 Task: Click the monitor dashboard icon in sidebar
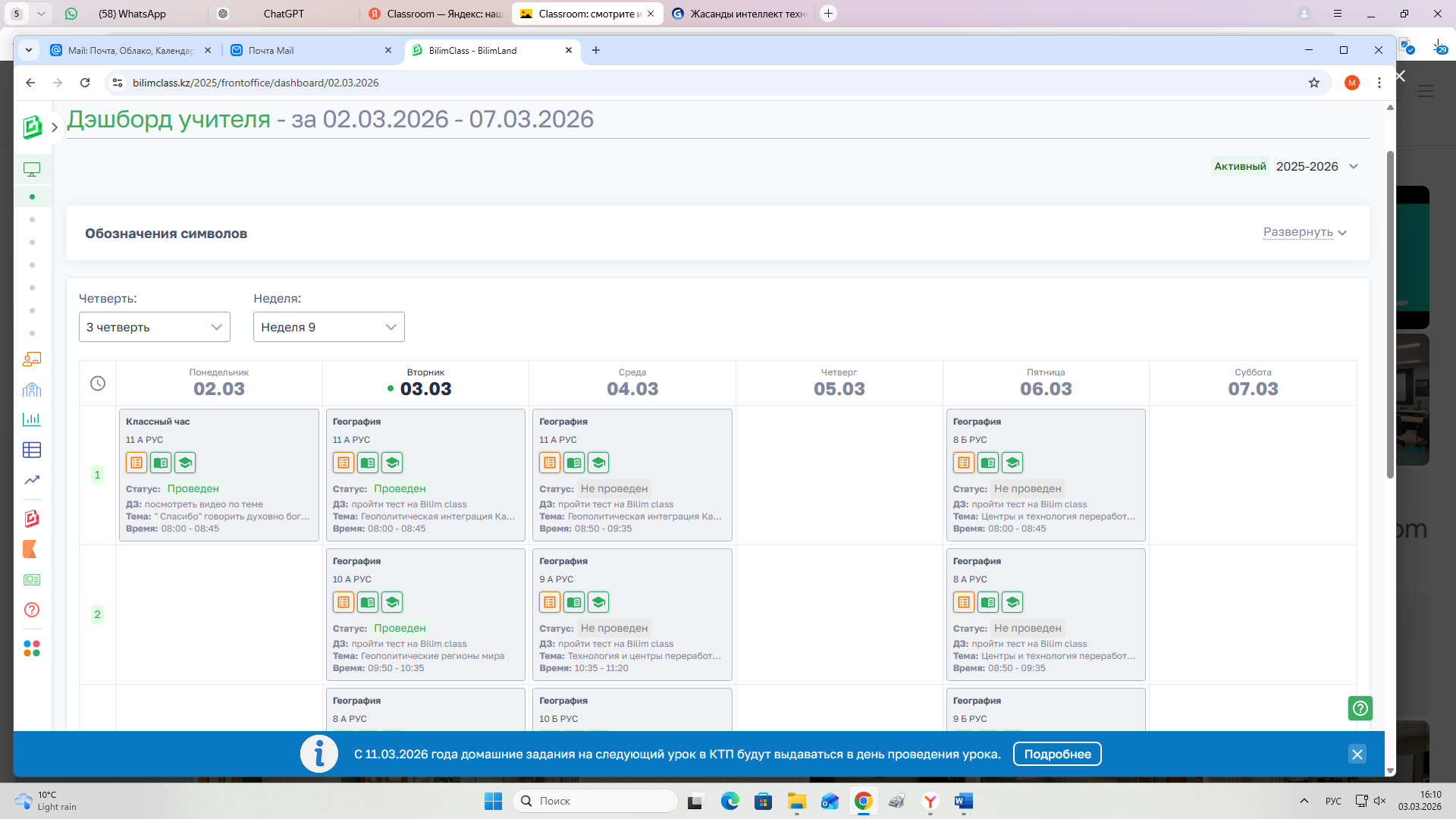[x=32, y=170]
